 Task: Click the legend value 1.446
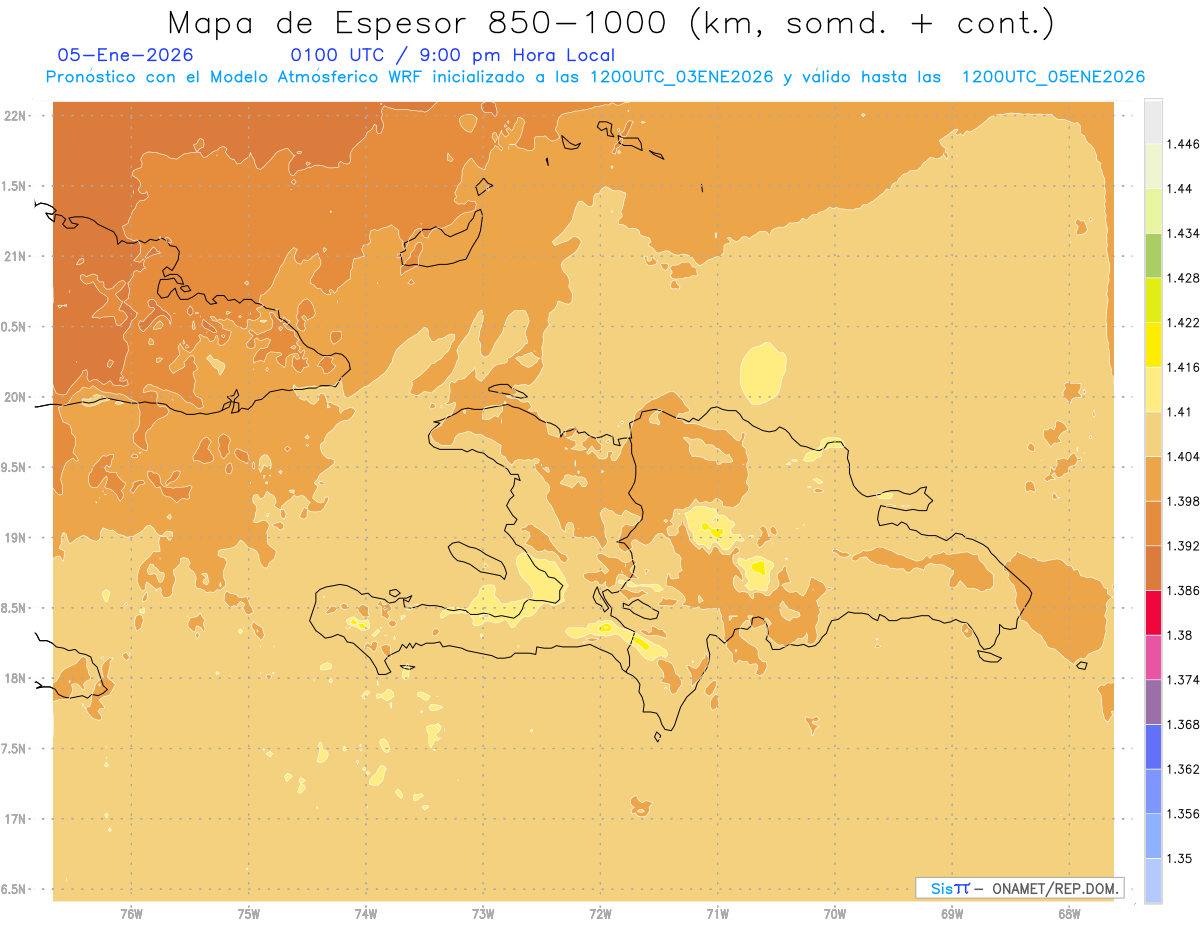[x=1182, y=144]
